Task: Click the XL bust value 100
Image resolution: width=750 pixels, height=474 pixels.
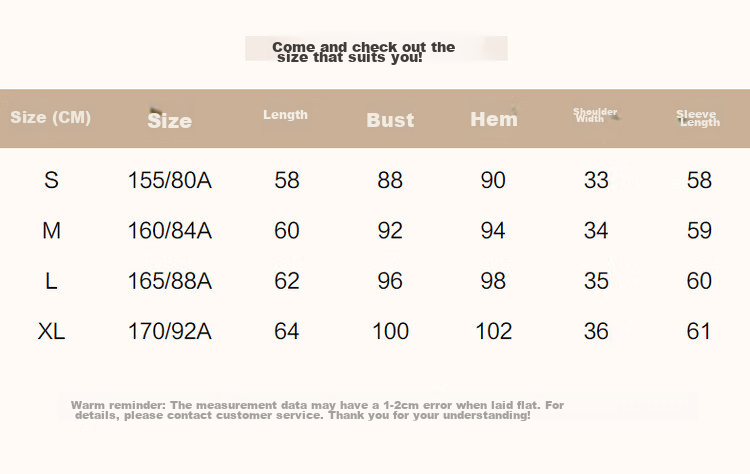Action: (x=390, y=331)
